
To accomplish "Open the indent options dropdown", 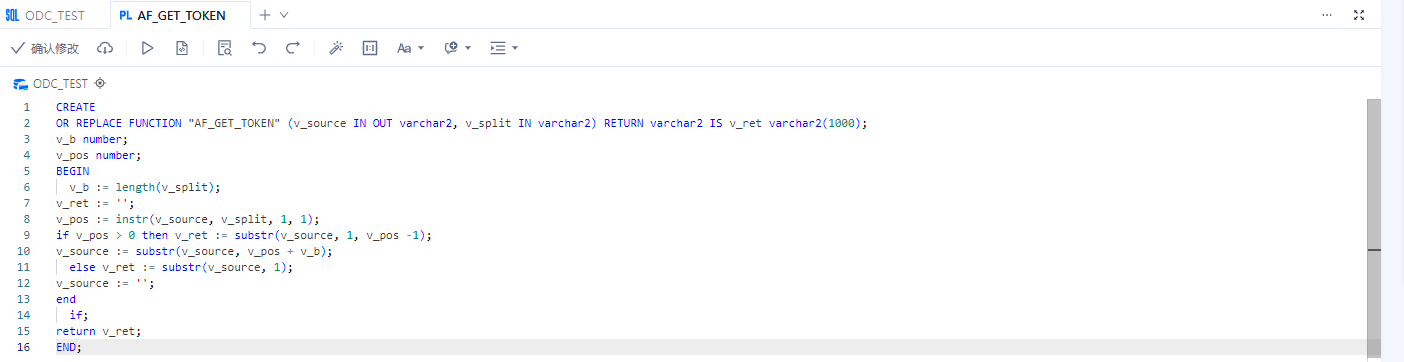I will [504, 48].
